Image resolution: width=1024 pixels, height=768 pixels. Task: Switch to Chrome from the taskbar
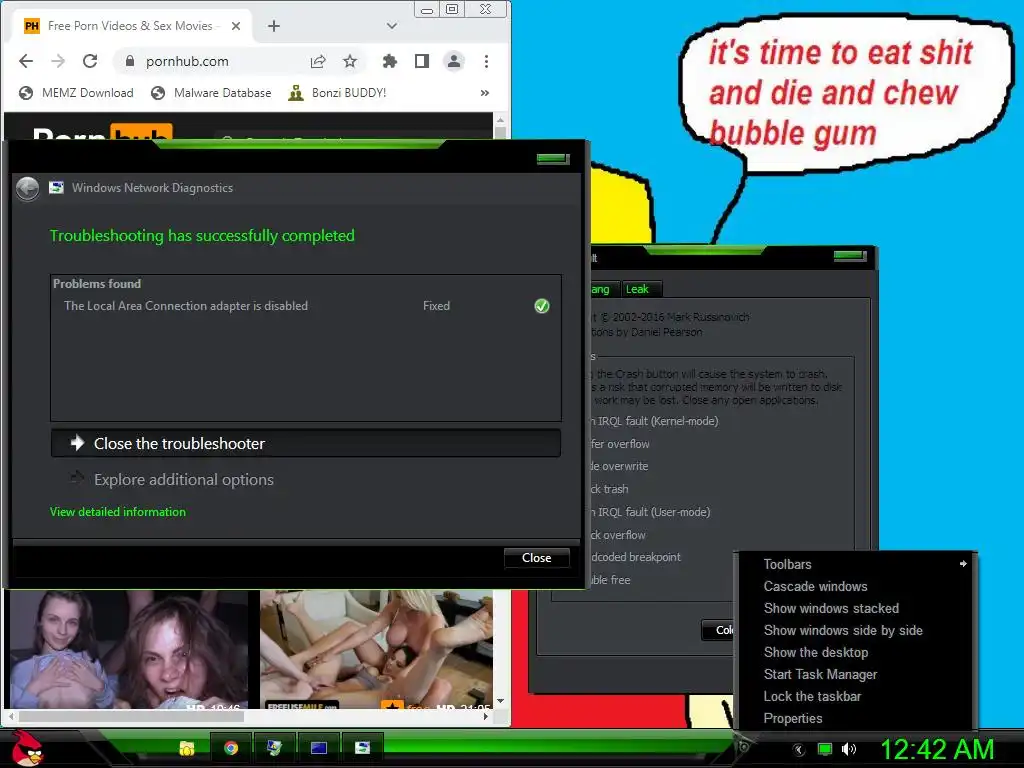tap(231, 748)
